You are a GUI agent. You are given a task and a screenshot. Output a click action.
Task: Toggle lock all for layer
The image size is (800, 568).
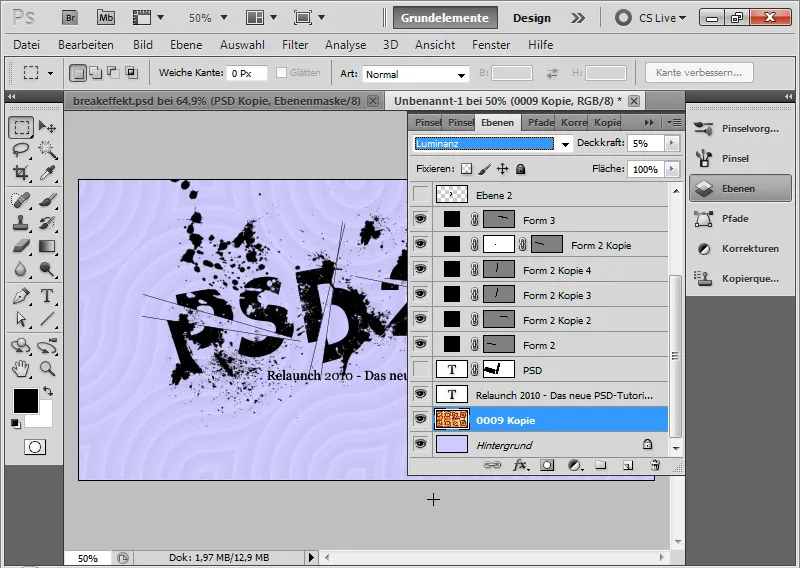click(x=520, y=169)
